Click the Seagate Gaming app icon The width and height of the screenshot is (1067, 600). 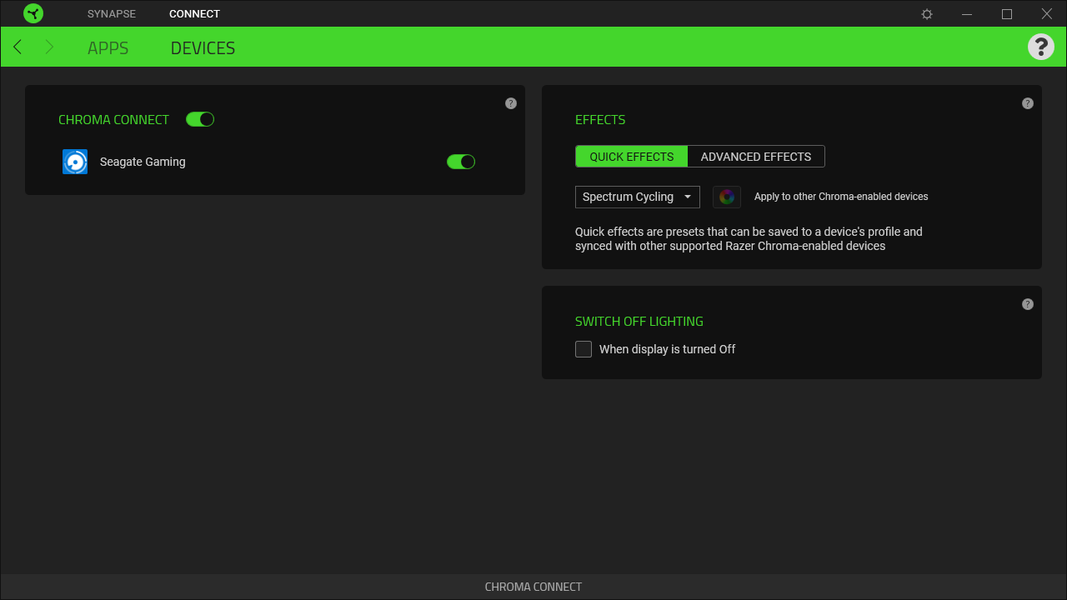click(75, 162)
